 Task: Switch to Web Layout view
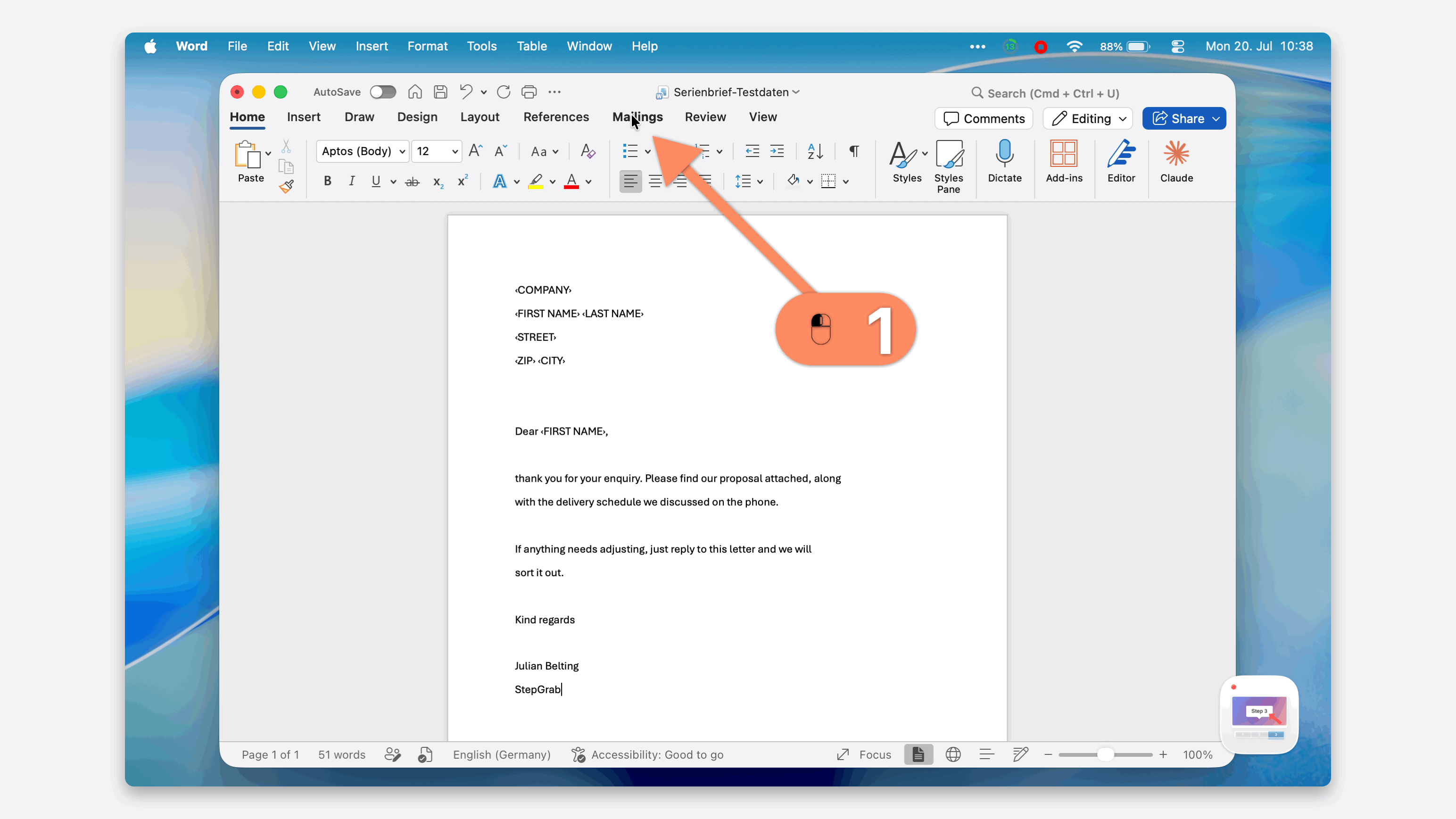point(953,754)
